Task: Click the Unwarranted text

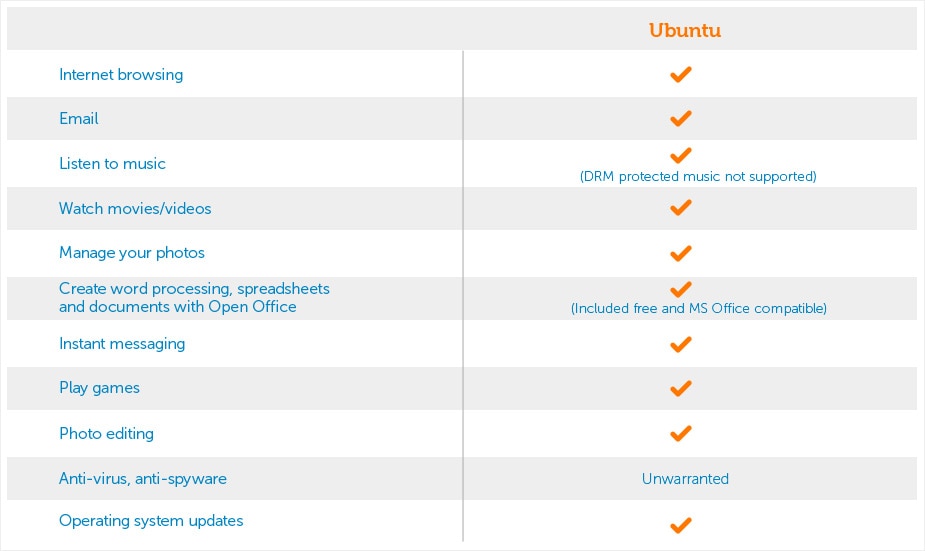Action: click(x=685, y=478)
